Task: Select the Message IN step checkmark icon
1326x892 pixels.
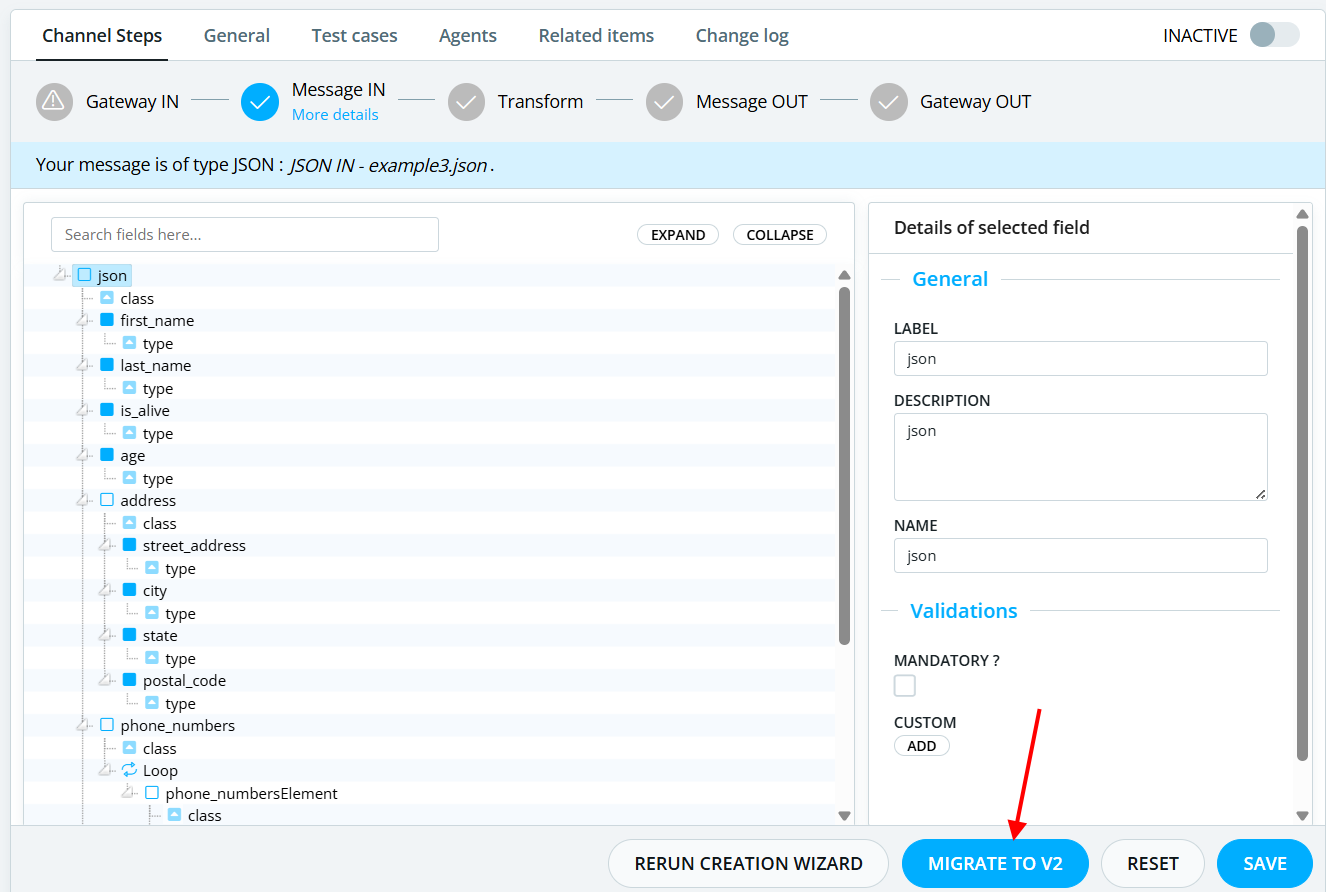Action: (x=260, y=101)
